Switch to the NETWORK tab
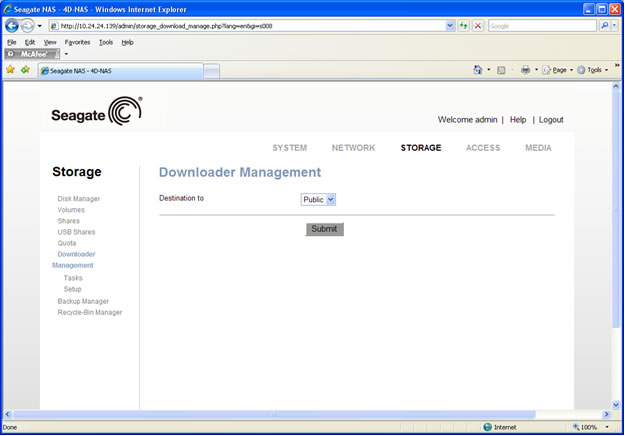 [x=353, y=148]
